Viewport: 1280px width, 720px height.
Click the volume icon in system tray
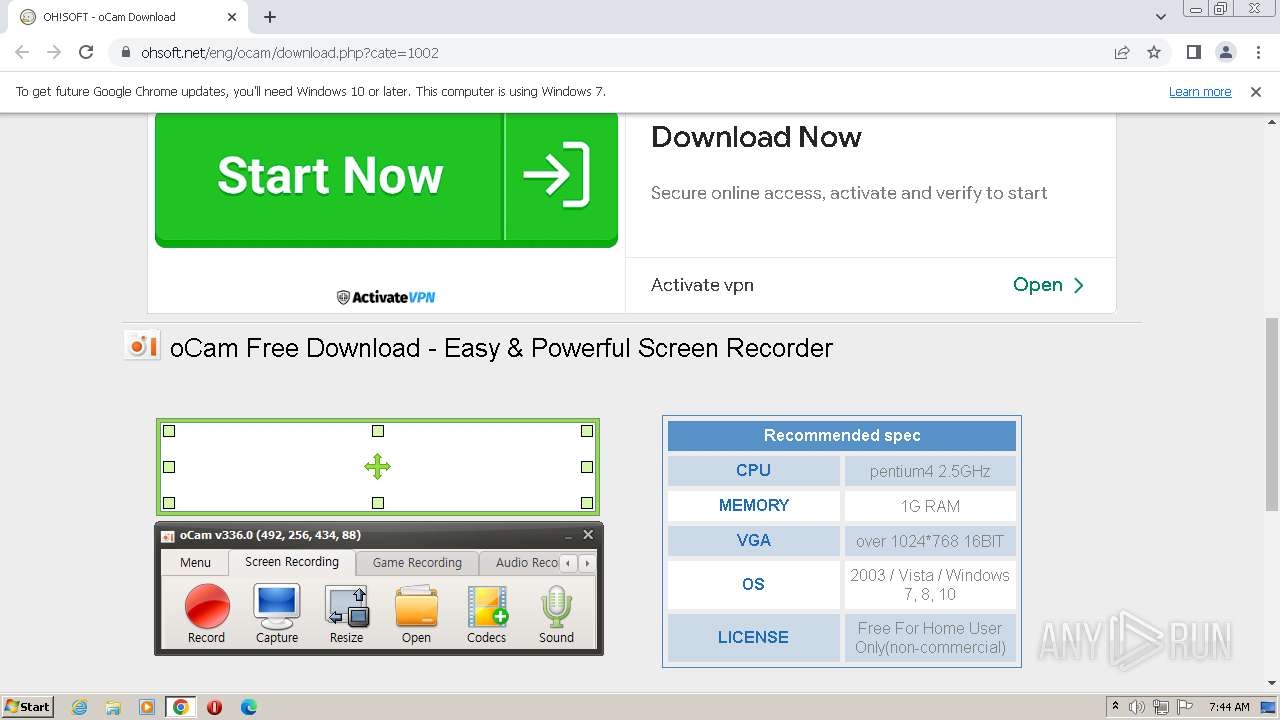pyautogui.click(x=1137, y=707)
